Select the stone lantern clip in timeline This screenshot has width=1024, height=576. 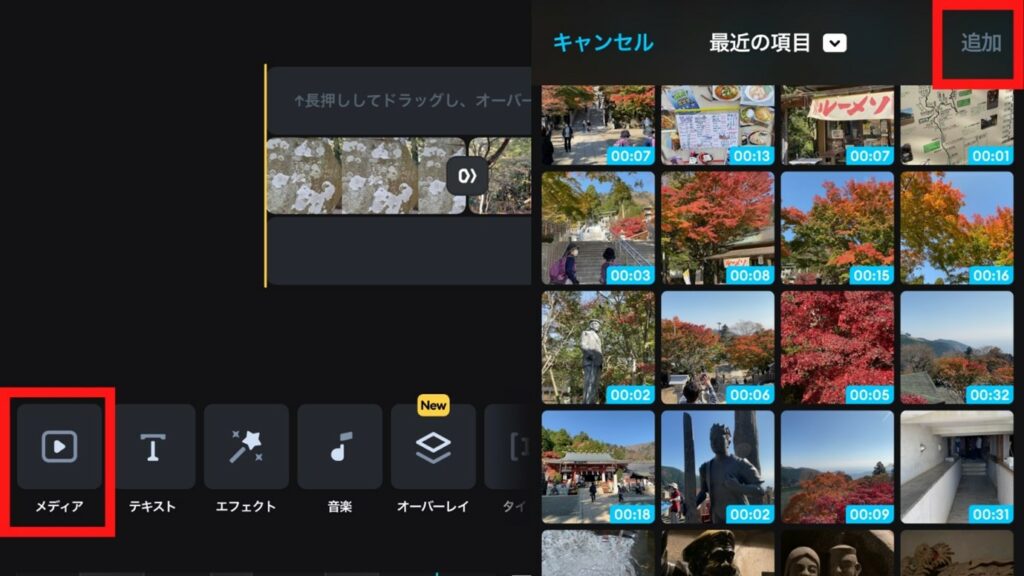(x=366, y=176)
